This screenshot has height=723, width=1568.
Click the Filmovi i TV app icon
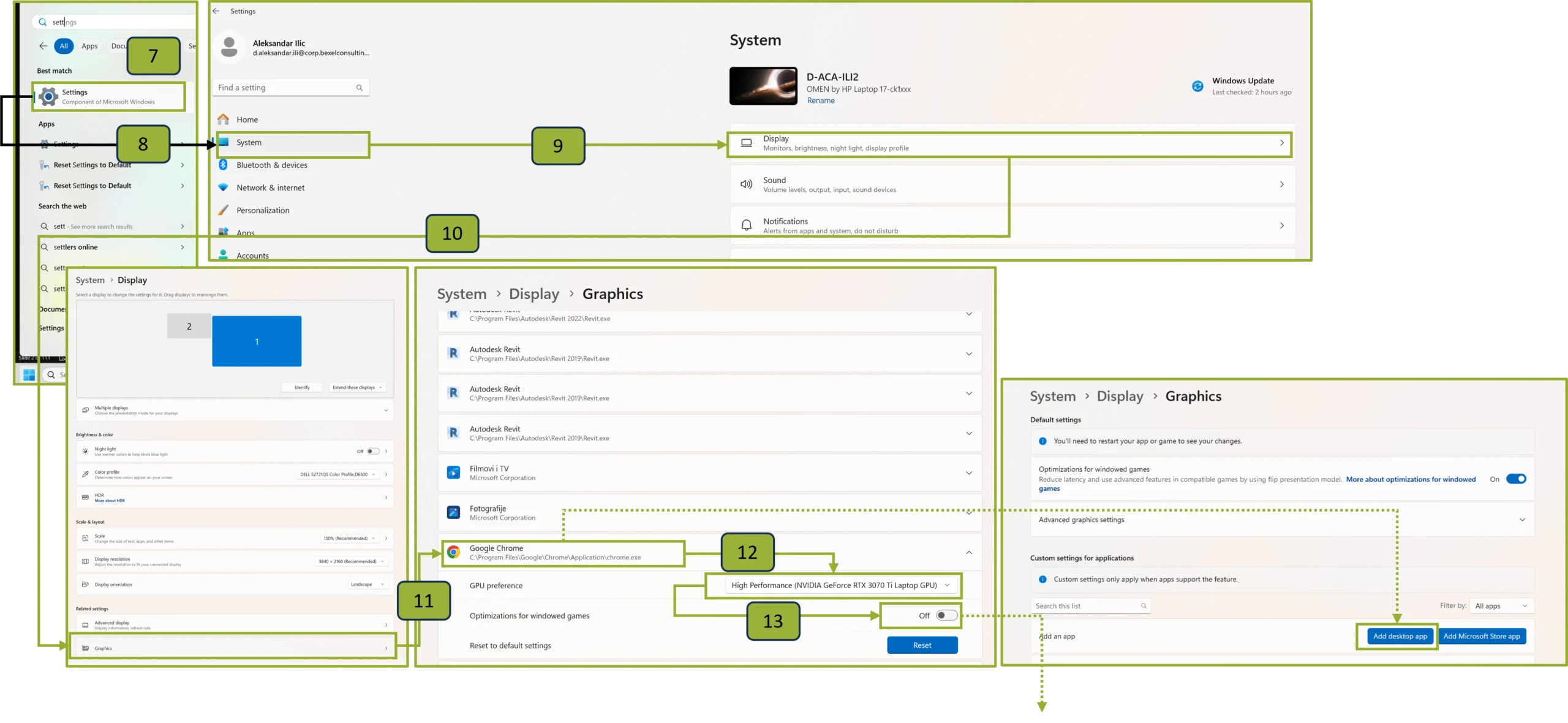(x=453, y=473)
